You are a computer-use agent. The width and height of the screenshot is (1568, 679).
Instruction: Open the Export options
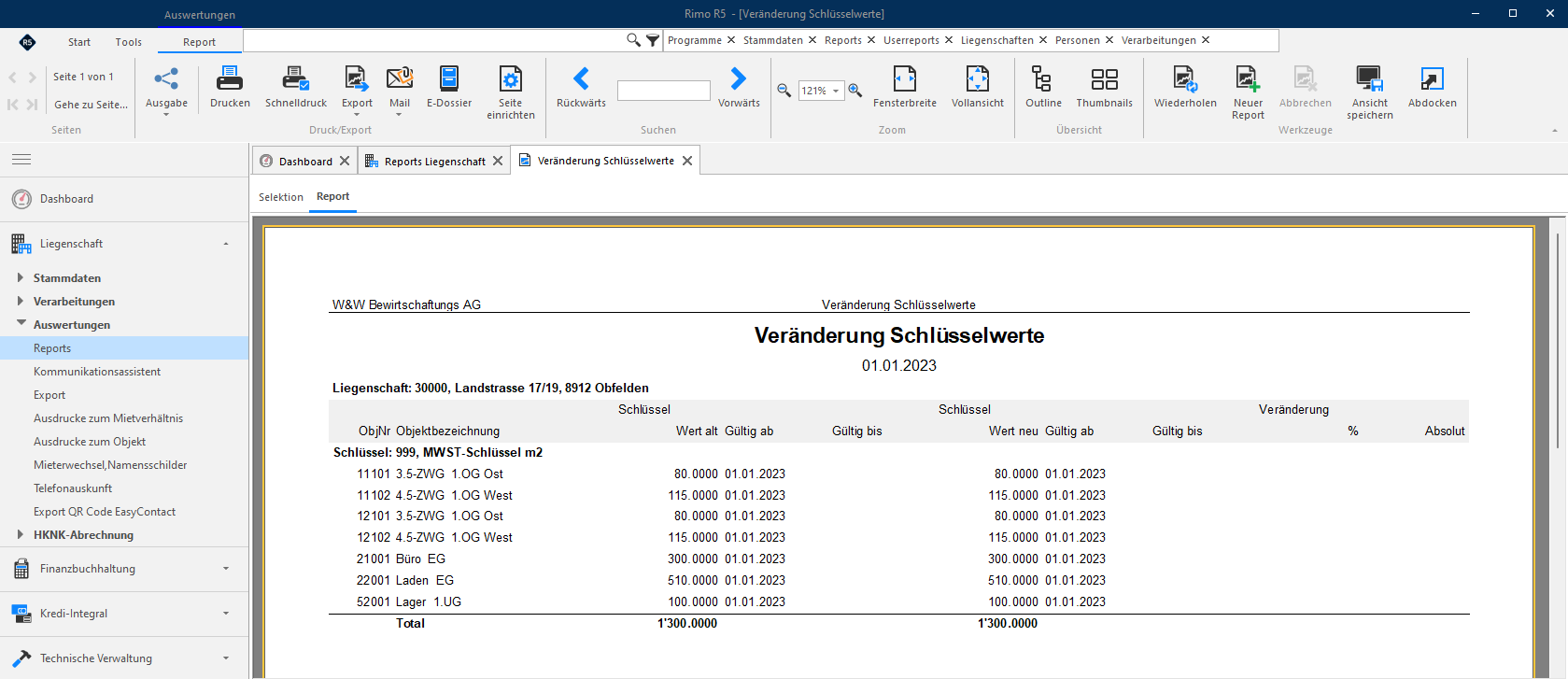(x=357, y=91)
